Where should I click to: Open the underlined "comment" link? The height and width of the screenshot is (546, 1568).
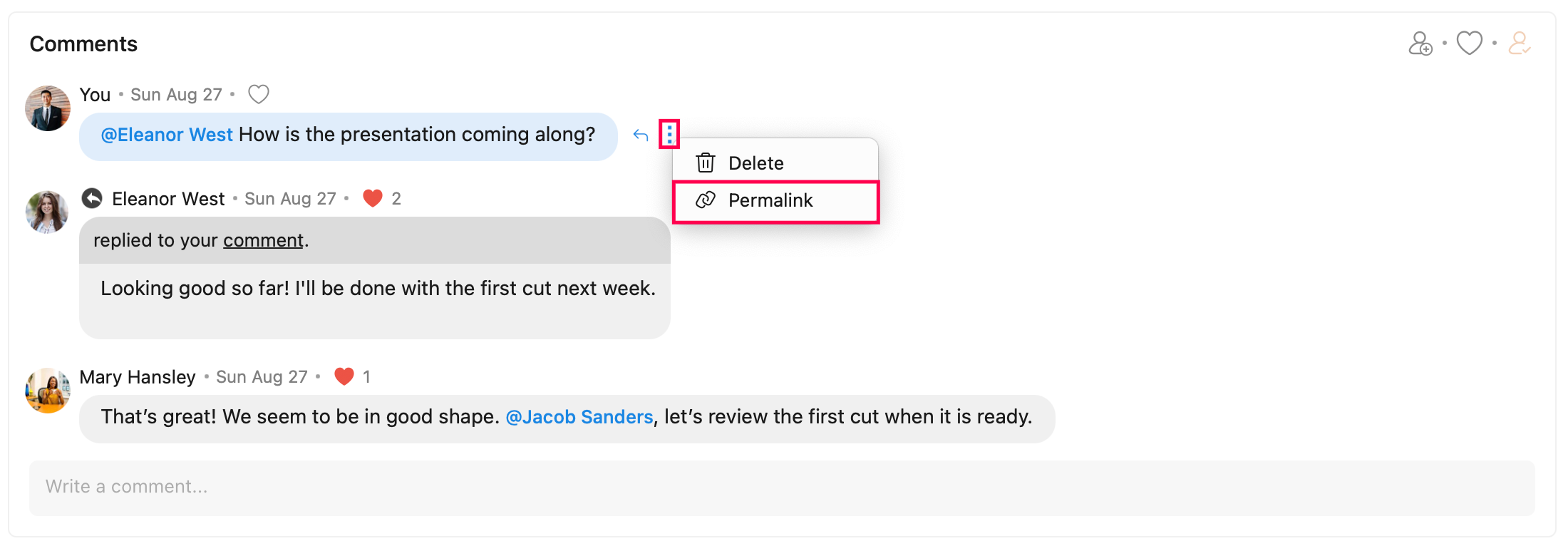pyautogui.click(x=263, y=241)
